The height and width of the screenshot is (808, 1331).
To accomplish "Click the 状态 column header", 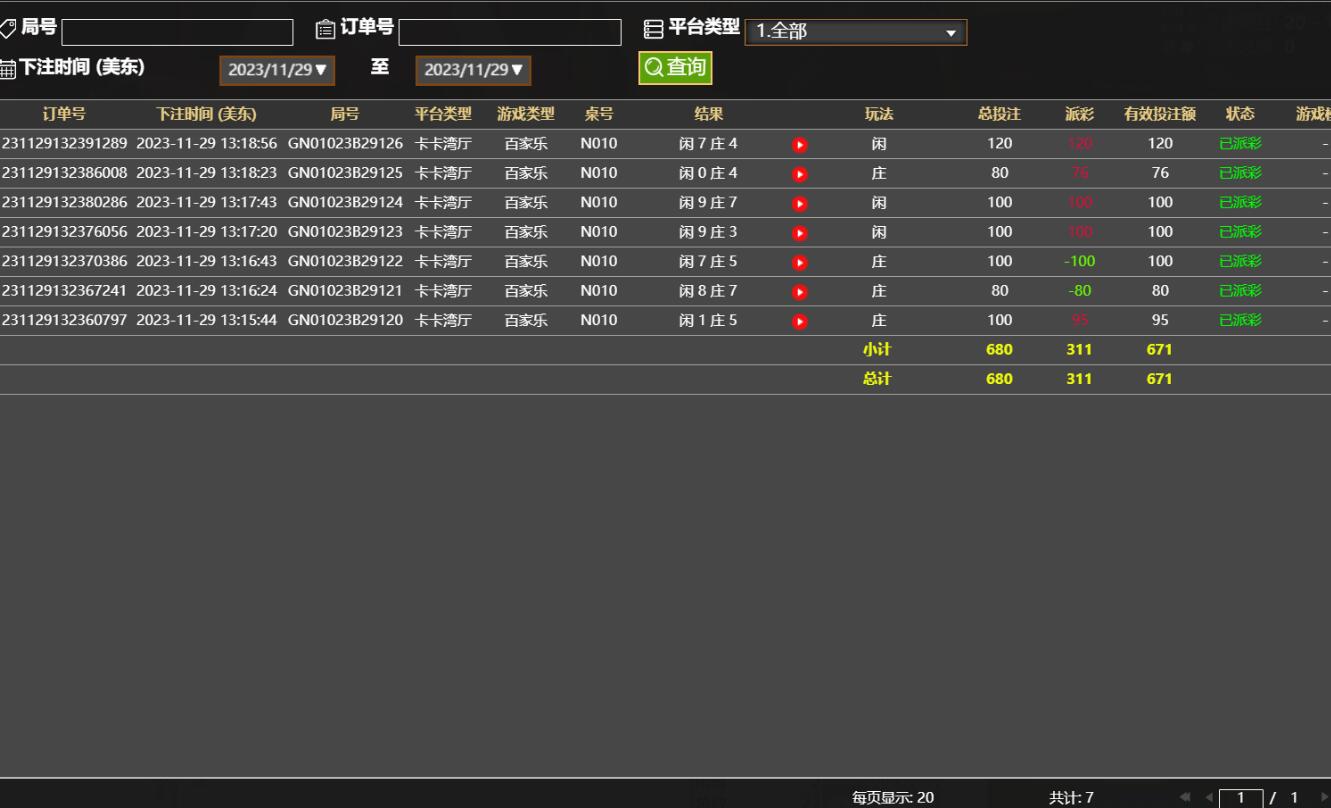I will pyautogui.click(x=1240, y=115).
